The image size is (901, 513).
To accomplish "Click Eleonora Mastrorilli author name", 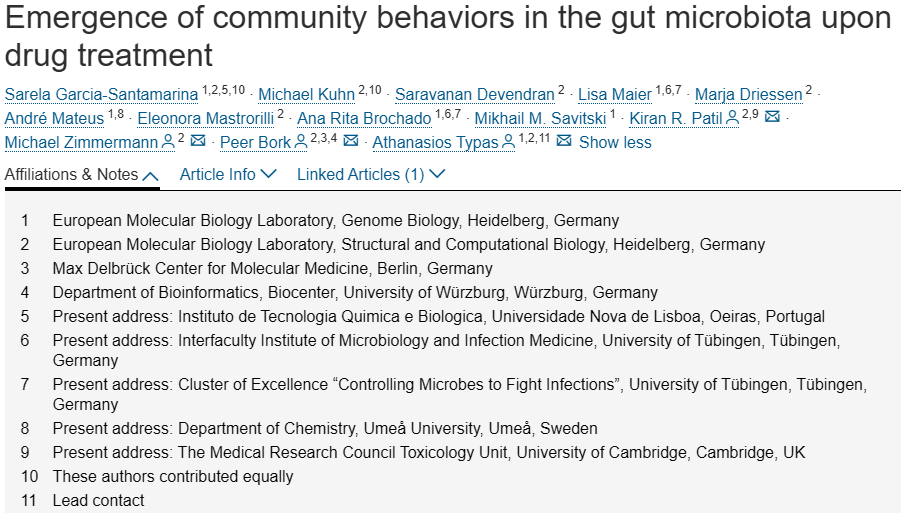I will (x=206, y=118).
